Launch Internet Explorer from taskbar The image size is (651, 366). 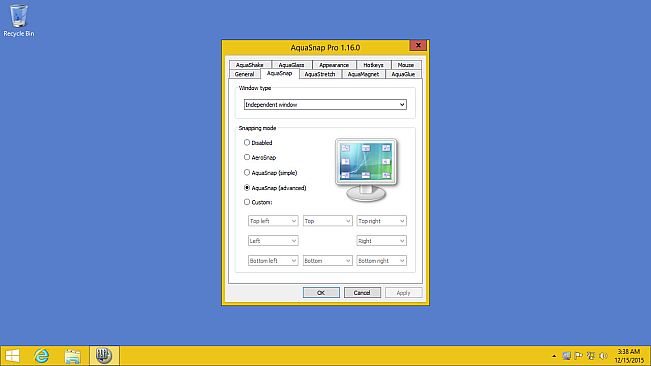42,356
